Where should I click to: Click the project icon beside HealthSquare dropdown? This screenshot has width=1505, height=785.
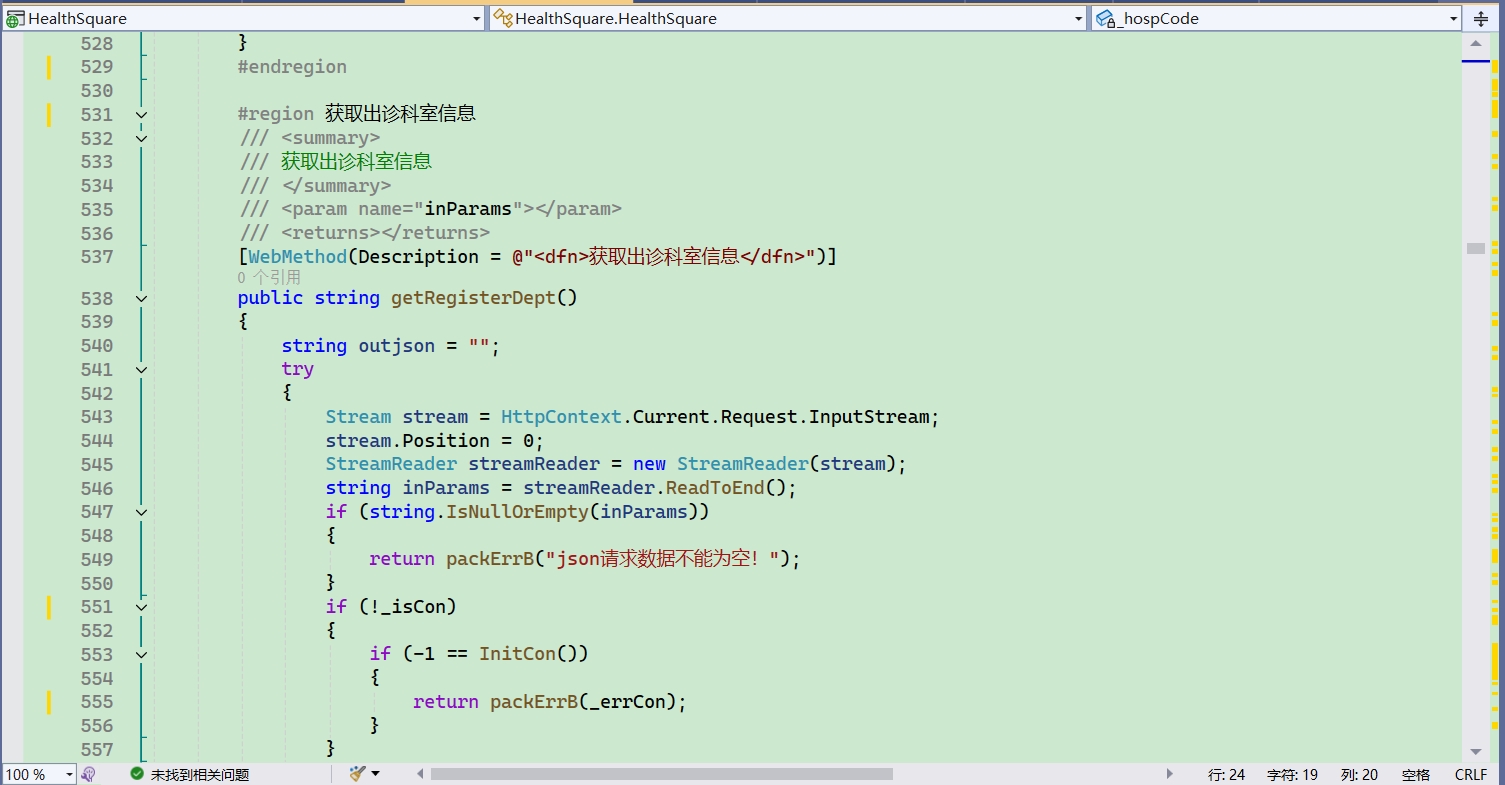click(x=15, y=18)
